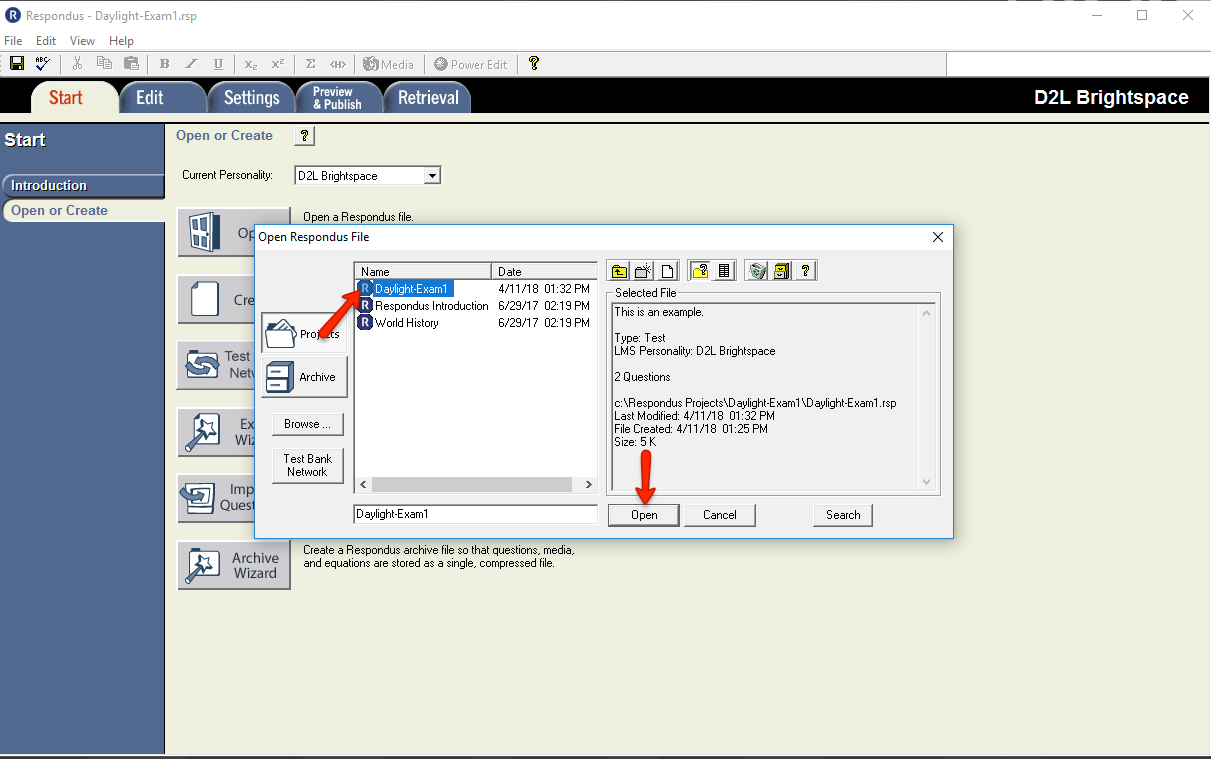Click the Save disk icon in toolbar
The width and height of the screenshot is (1211, 759).
(x=17, y=63)
